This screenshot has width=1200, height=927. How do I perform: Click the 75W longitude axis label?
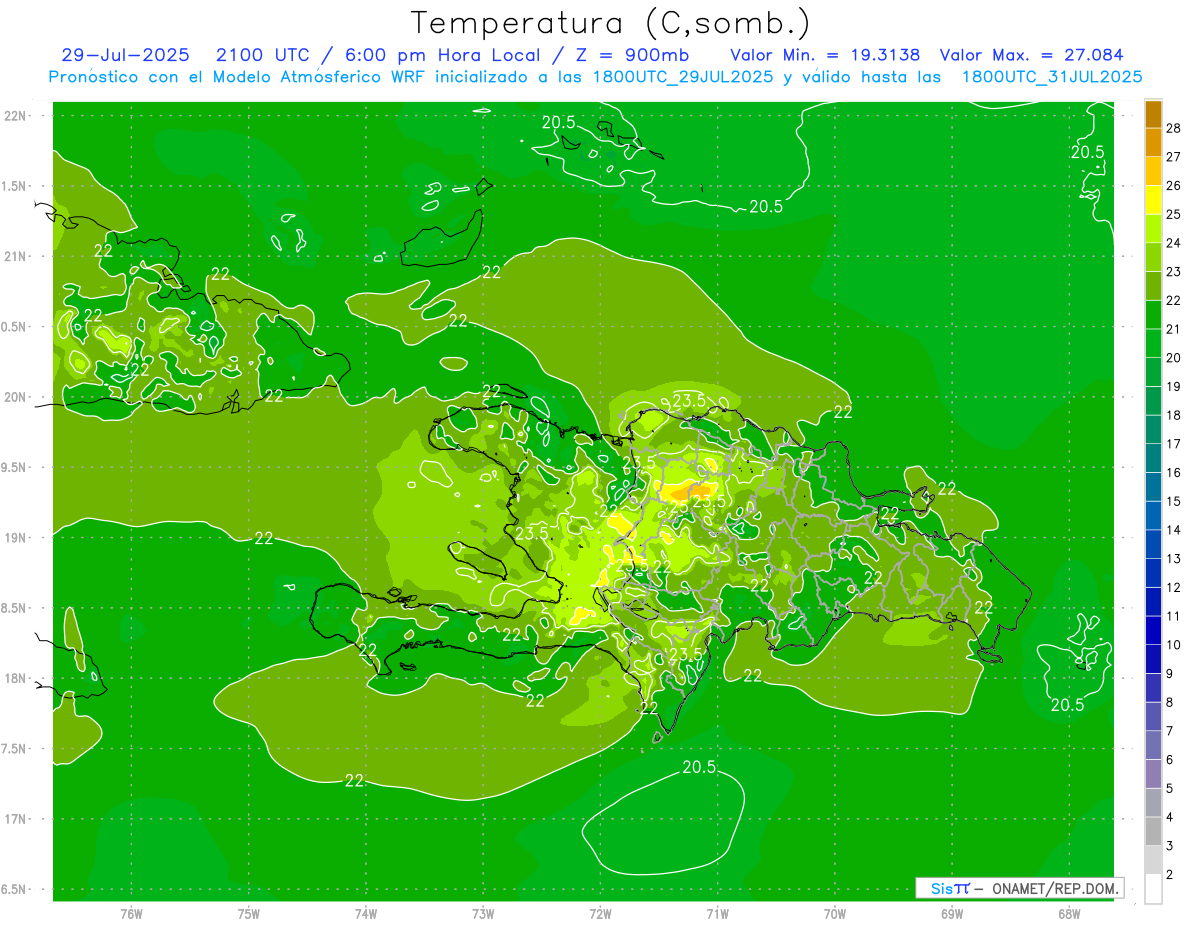249,914
